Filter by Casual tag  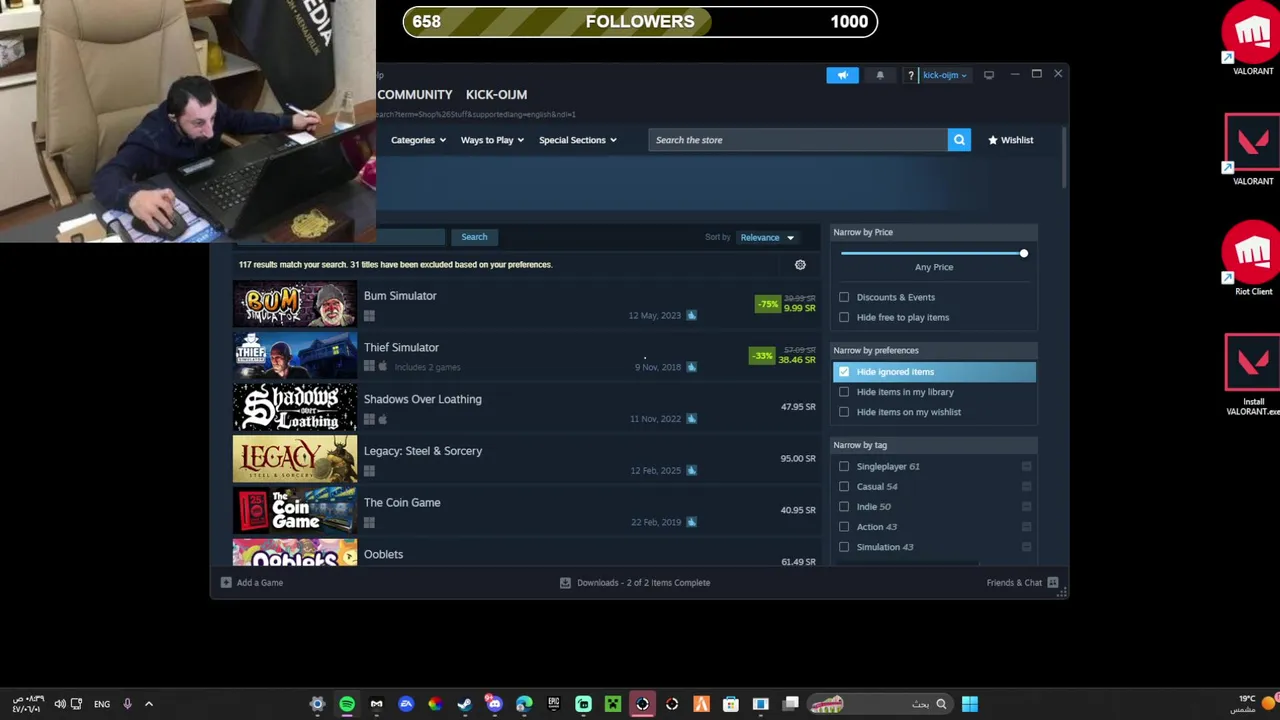[x=844, y=486]
